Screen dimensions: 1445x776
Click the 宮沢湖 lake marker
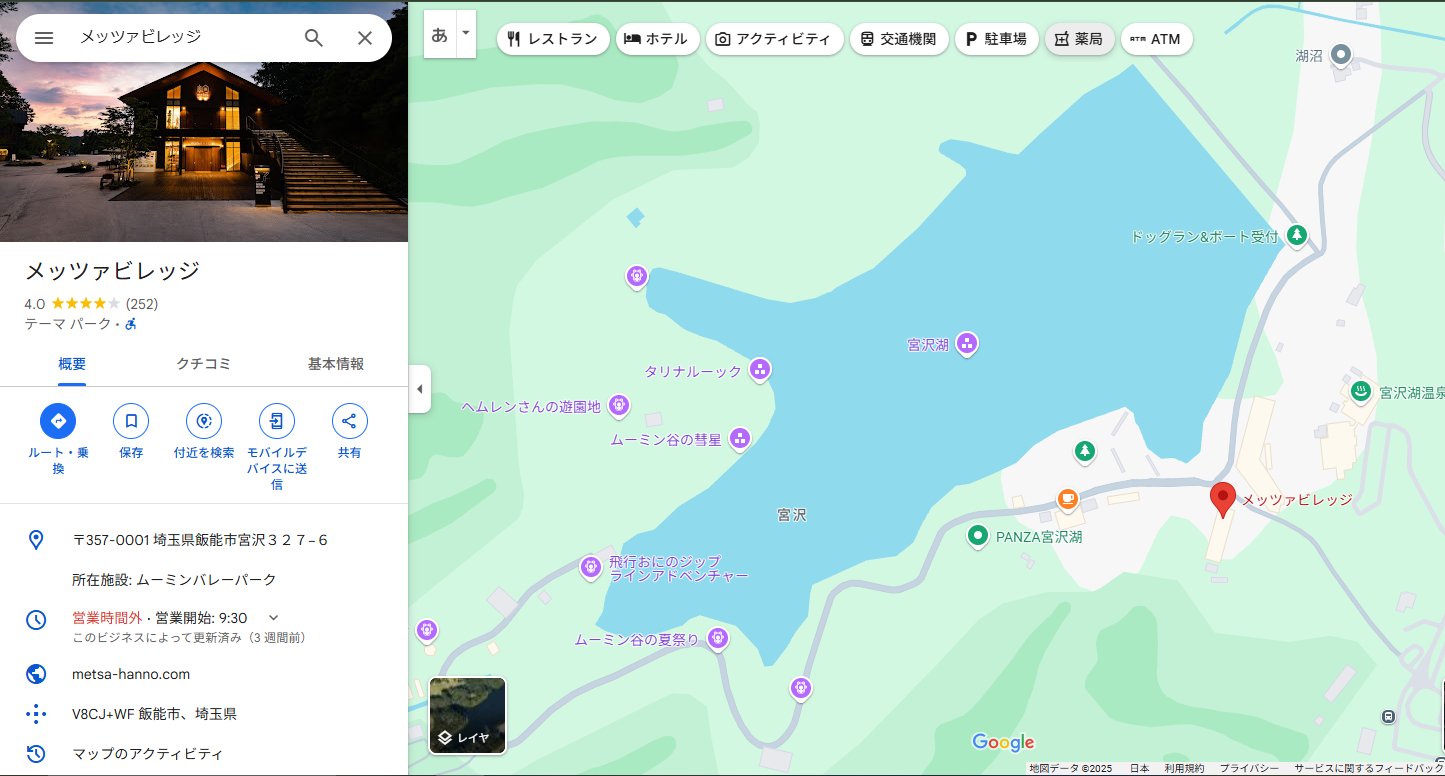pos(966,344)
